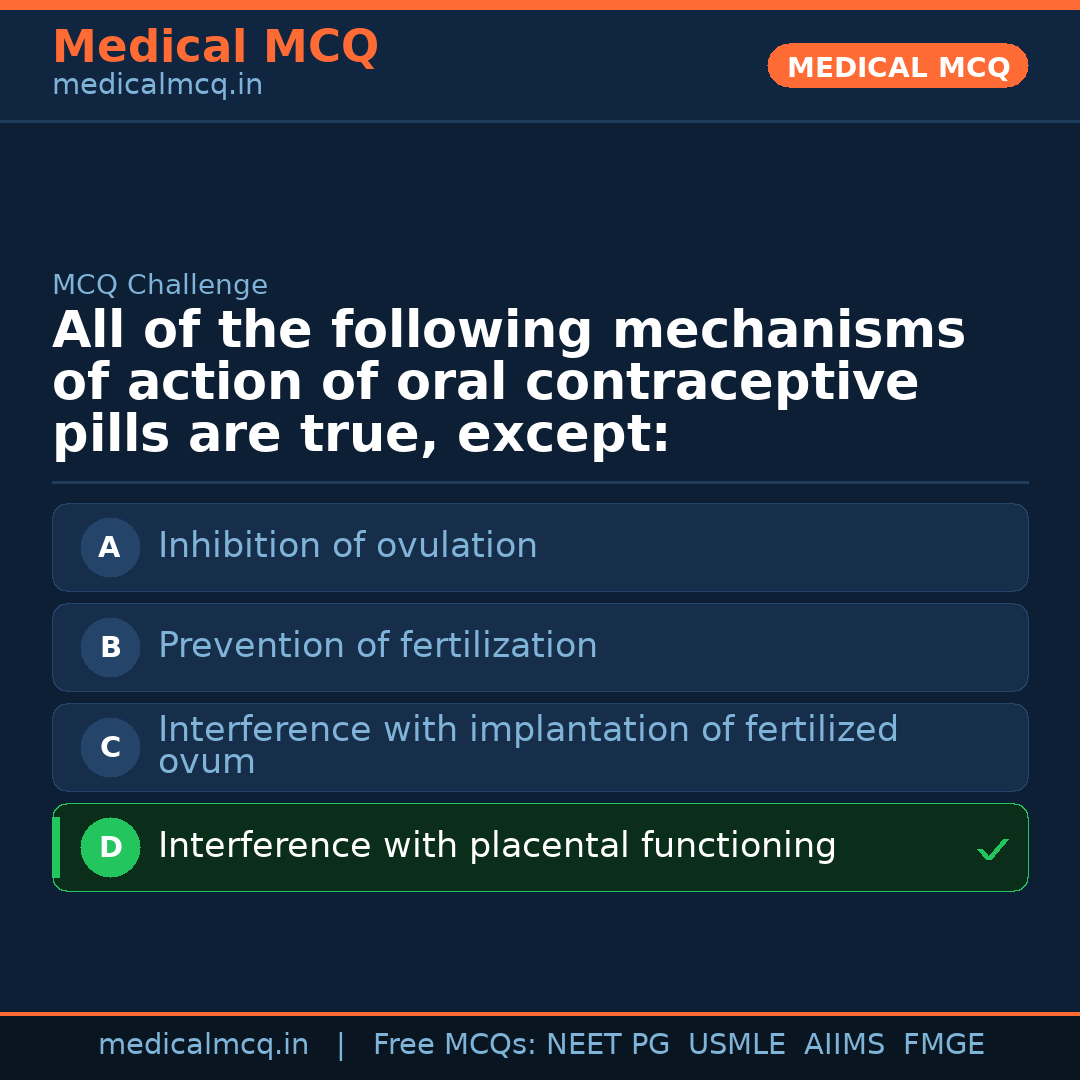Click the NEET PG footer label
Viewport: 1080px width, 1080px height.
[608, 1045]
